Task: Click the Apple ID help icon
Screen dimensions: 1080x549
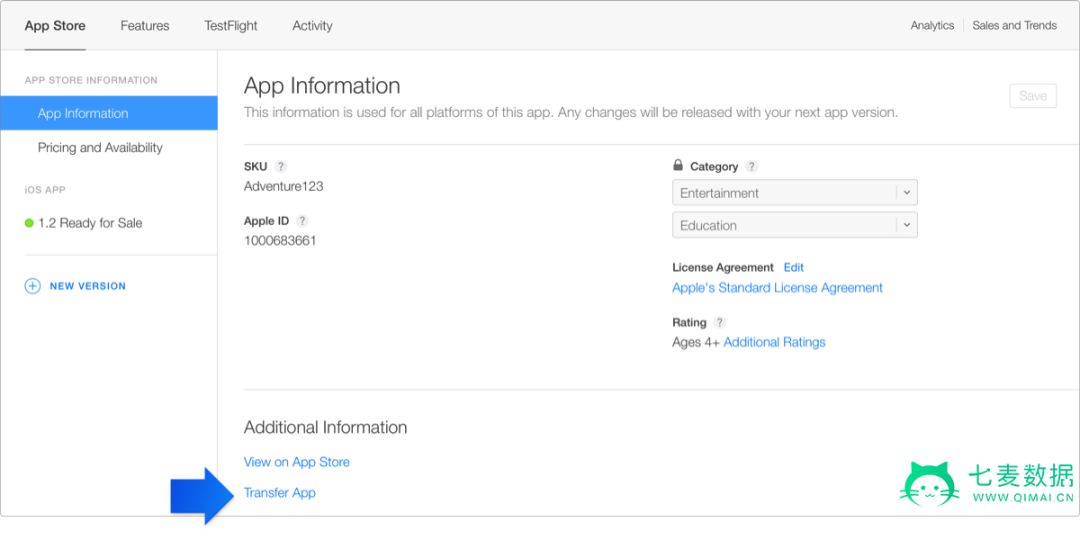Action: click(302, 221)
